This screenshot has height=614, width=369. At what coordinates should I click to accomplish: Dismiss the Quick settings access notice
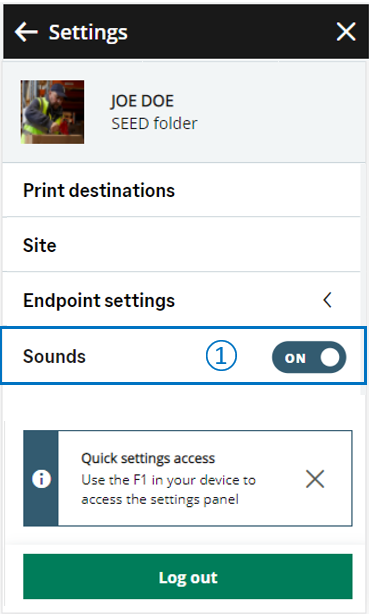point(315,479)
